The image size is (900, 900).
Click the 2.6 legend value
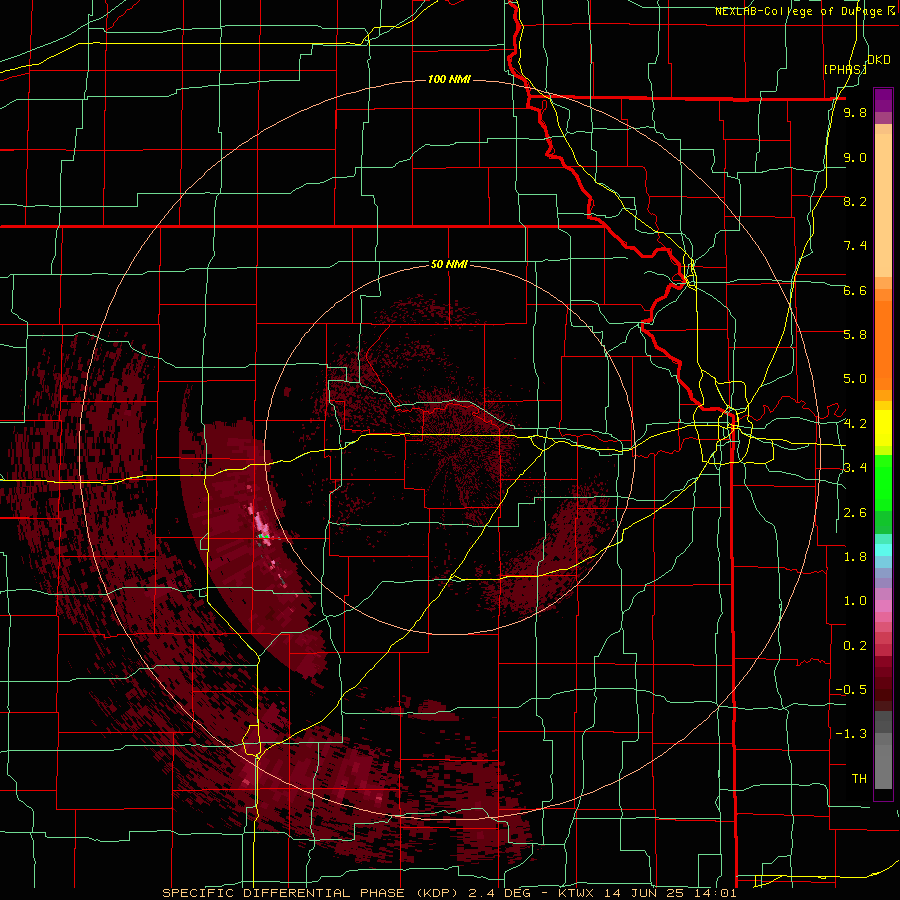855,513
